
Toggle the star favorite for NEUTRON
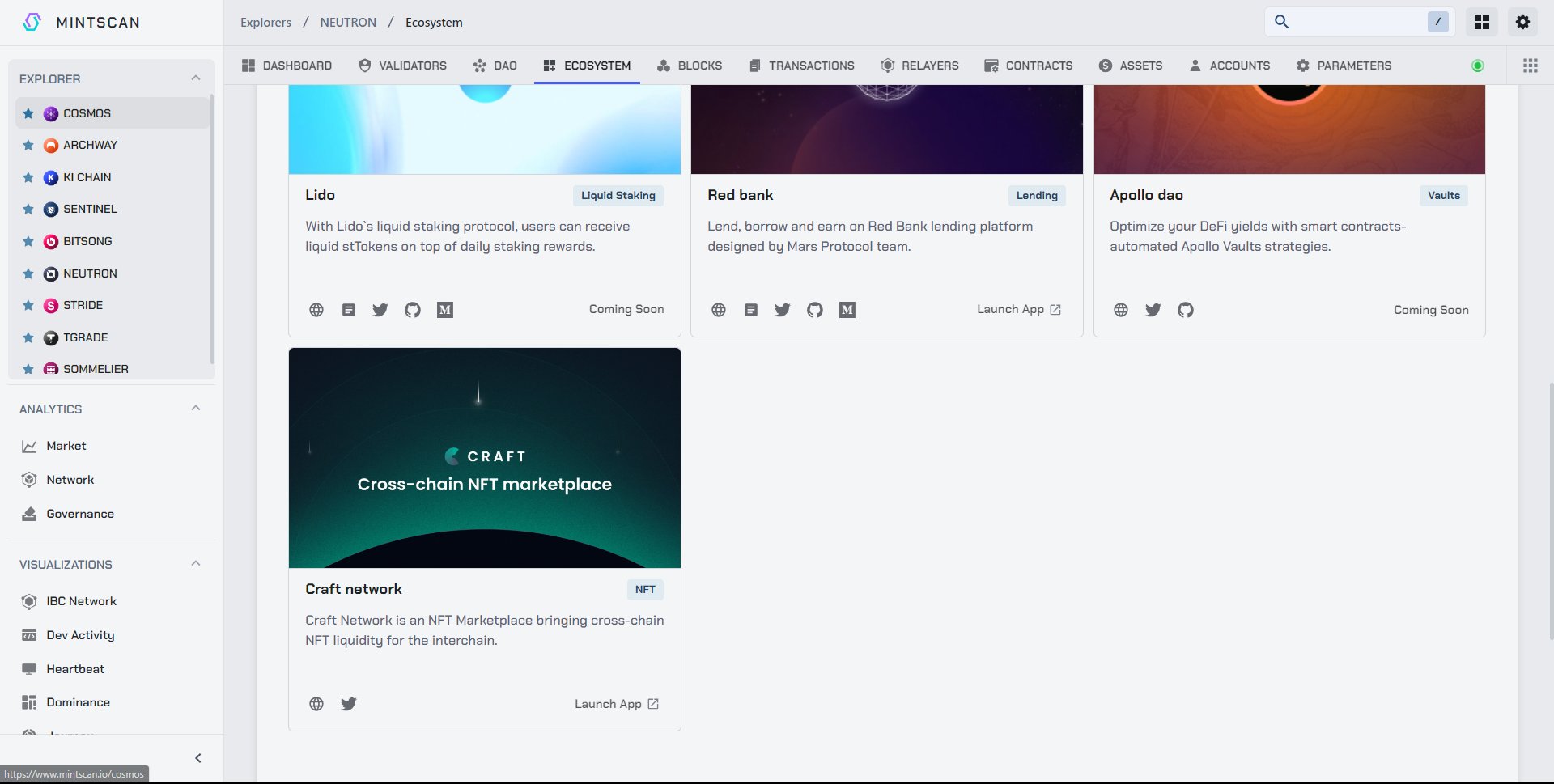(28, 273)
